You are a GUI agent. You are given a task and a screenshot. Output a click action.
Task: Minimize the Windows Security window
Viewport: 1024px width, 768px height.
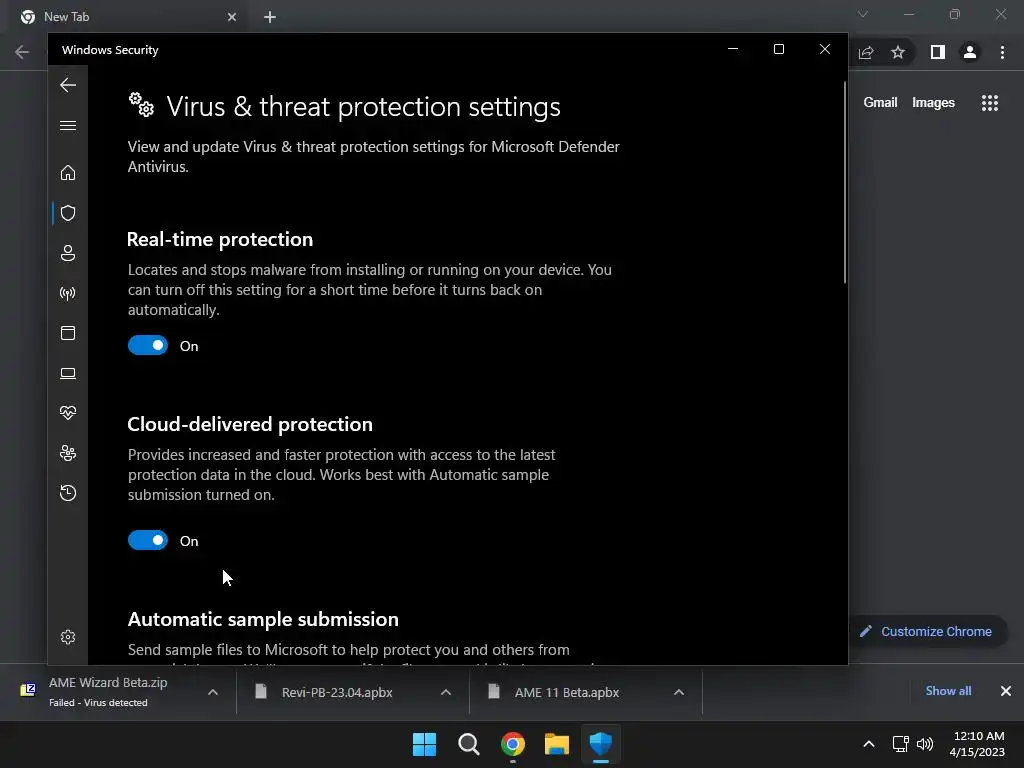tap(733, 50)
